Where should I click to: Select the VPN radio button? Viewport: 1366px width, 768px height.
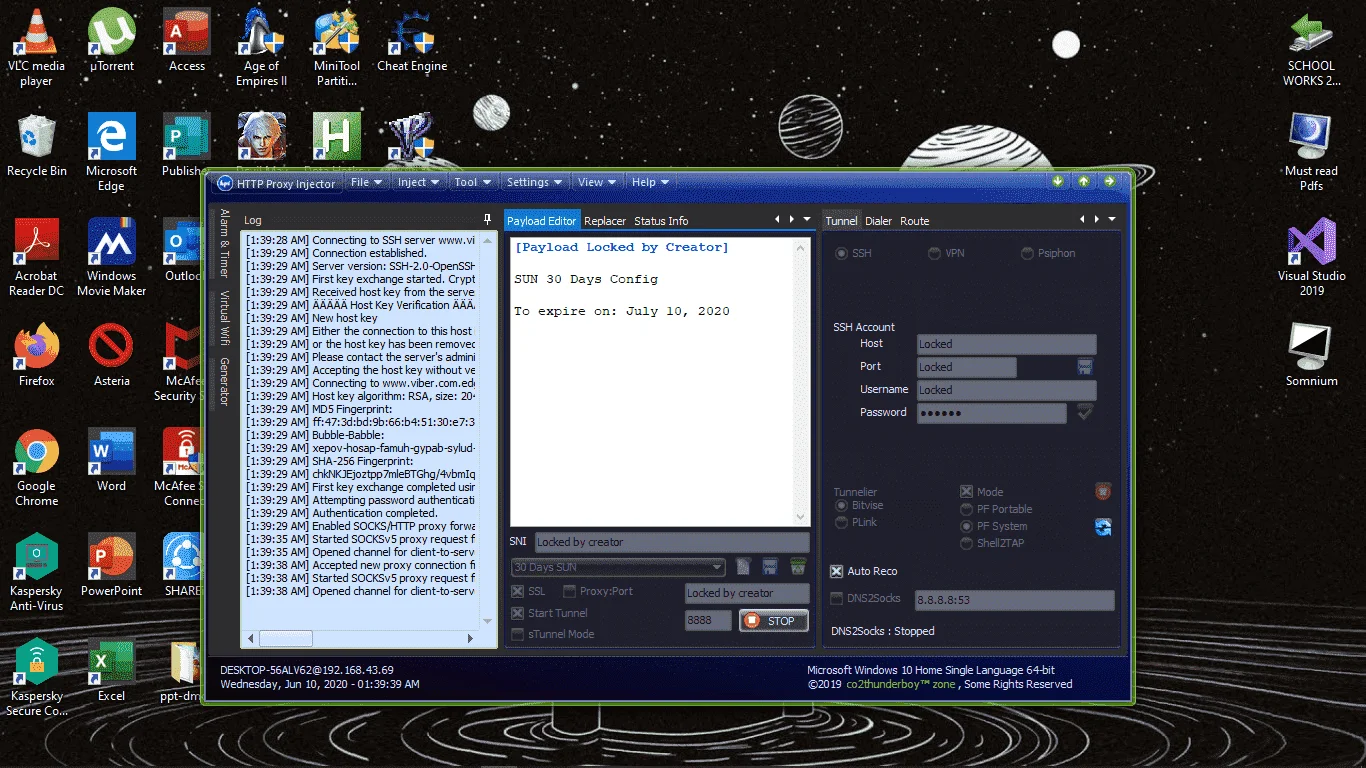pos(934,254)
